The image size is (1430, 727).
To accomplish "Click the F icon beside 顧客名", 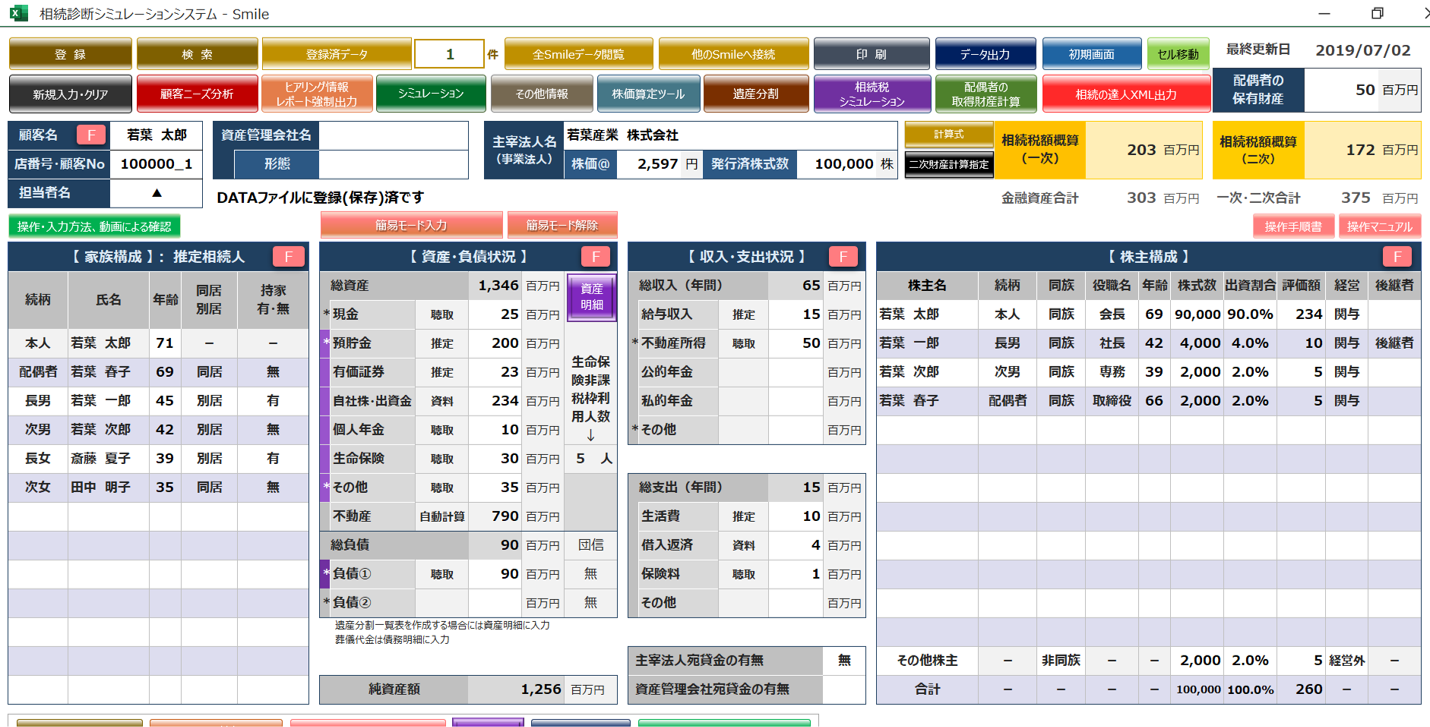I will pyautogui.click(x=91, y=135).
